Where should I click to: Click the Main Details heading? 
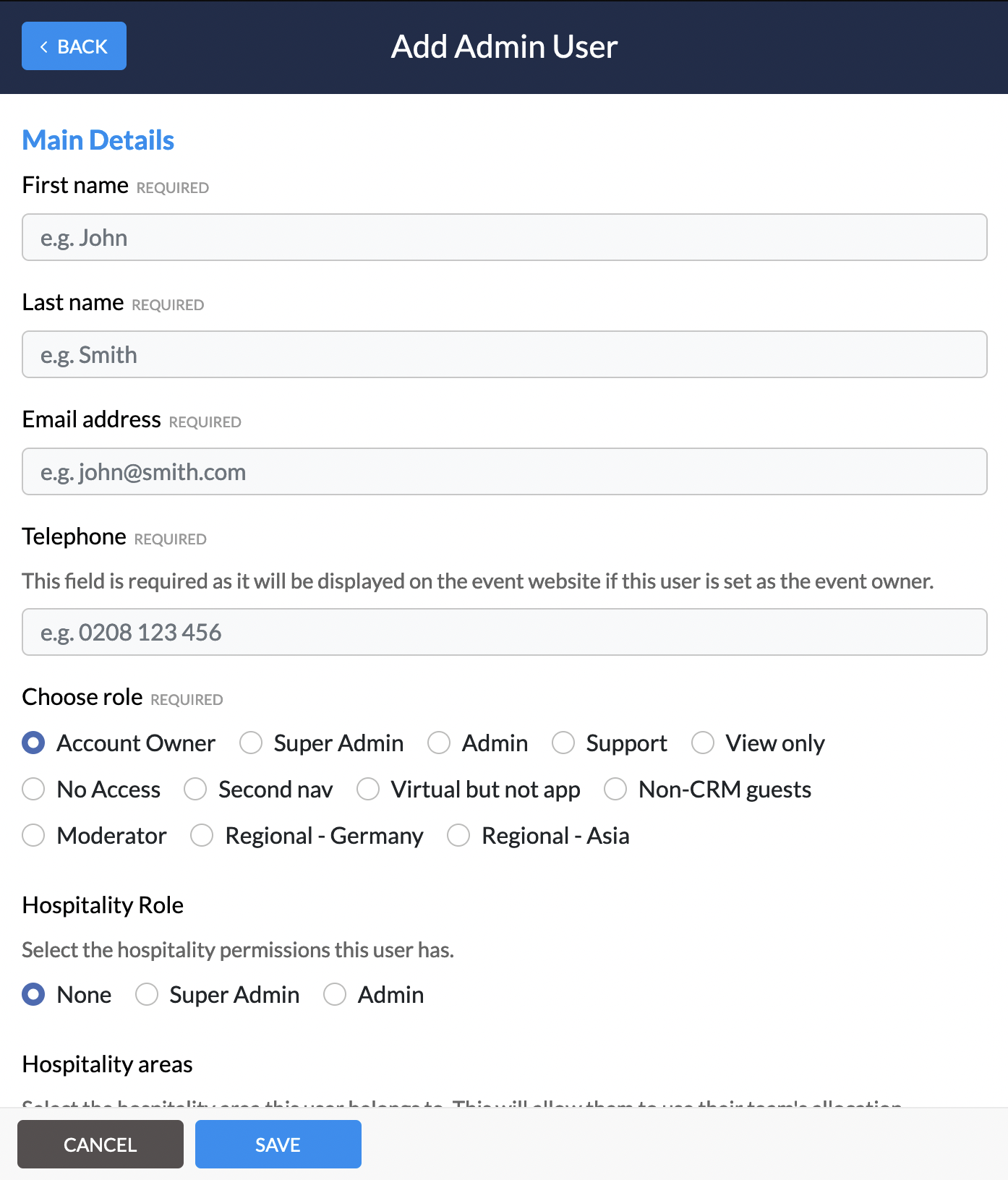pyautogui.click(x=98, y=140)
